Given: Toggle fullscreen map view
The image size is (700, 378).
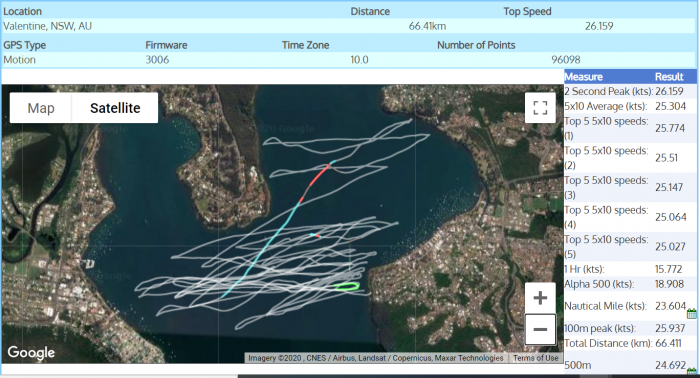Looking at the screenshot, I should click(540, 108).
